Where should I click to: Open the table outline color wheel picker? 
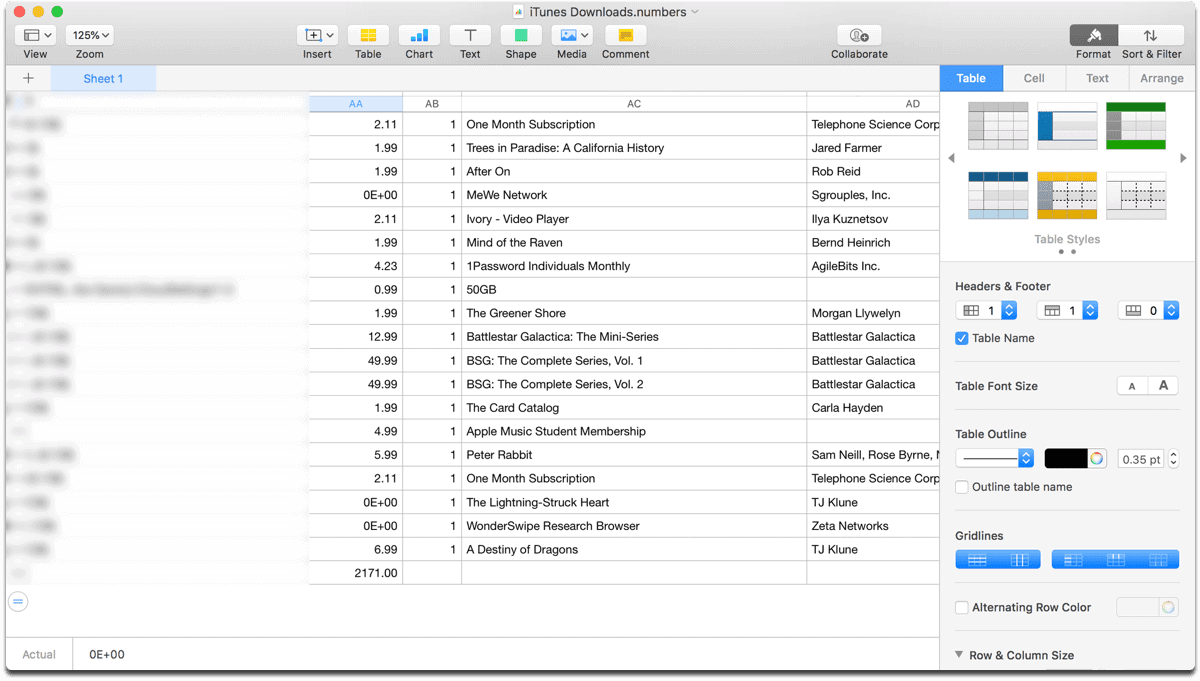1097,459
